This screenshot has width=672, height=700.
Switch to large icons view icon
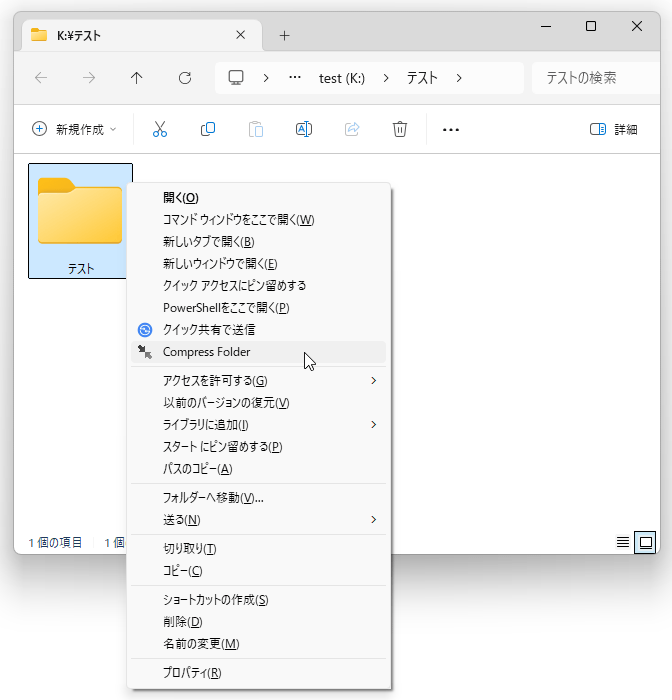646,542
